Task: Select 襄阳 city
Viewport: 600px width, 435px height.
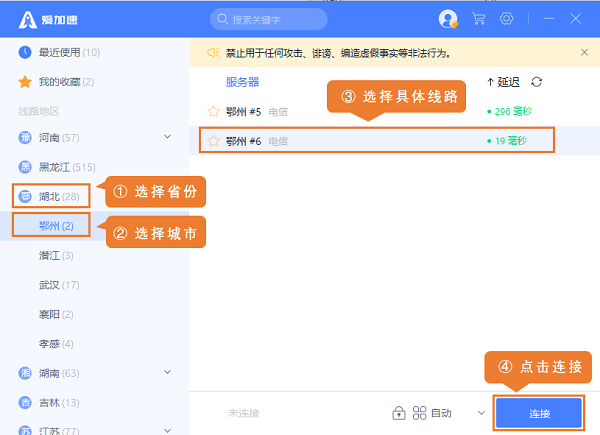Action: (x=56, y=314)
